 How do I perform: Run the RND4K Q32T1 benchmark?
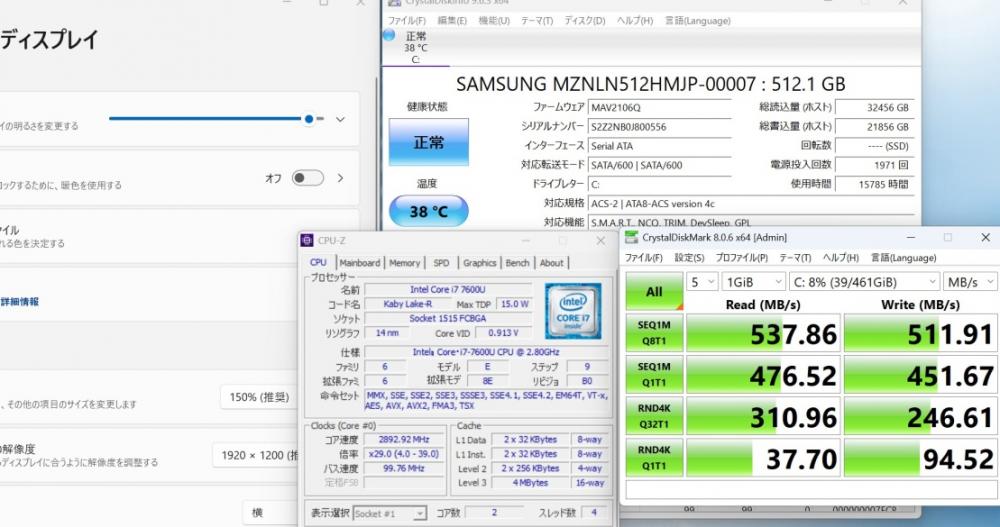654,416
